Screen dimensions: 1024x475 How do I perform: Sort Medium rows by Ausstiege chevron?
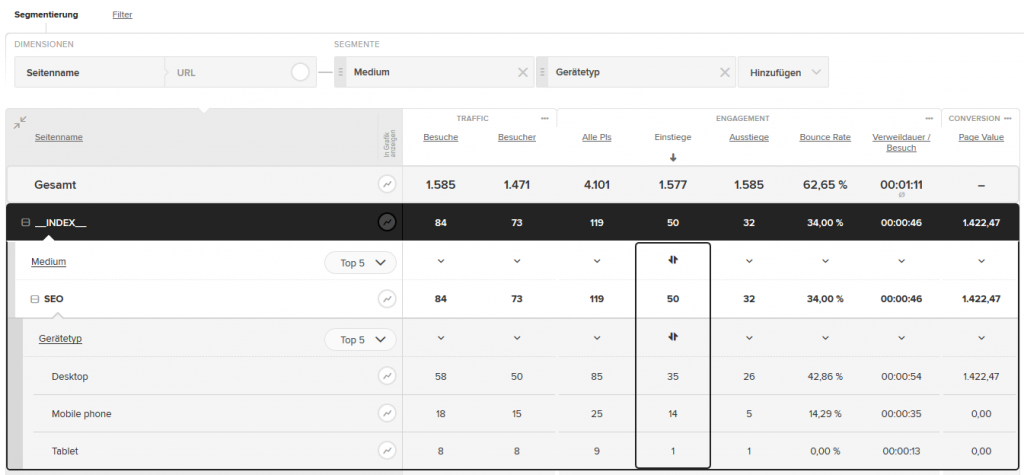point(749,261)
